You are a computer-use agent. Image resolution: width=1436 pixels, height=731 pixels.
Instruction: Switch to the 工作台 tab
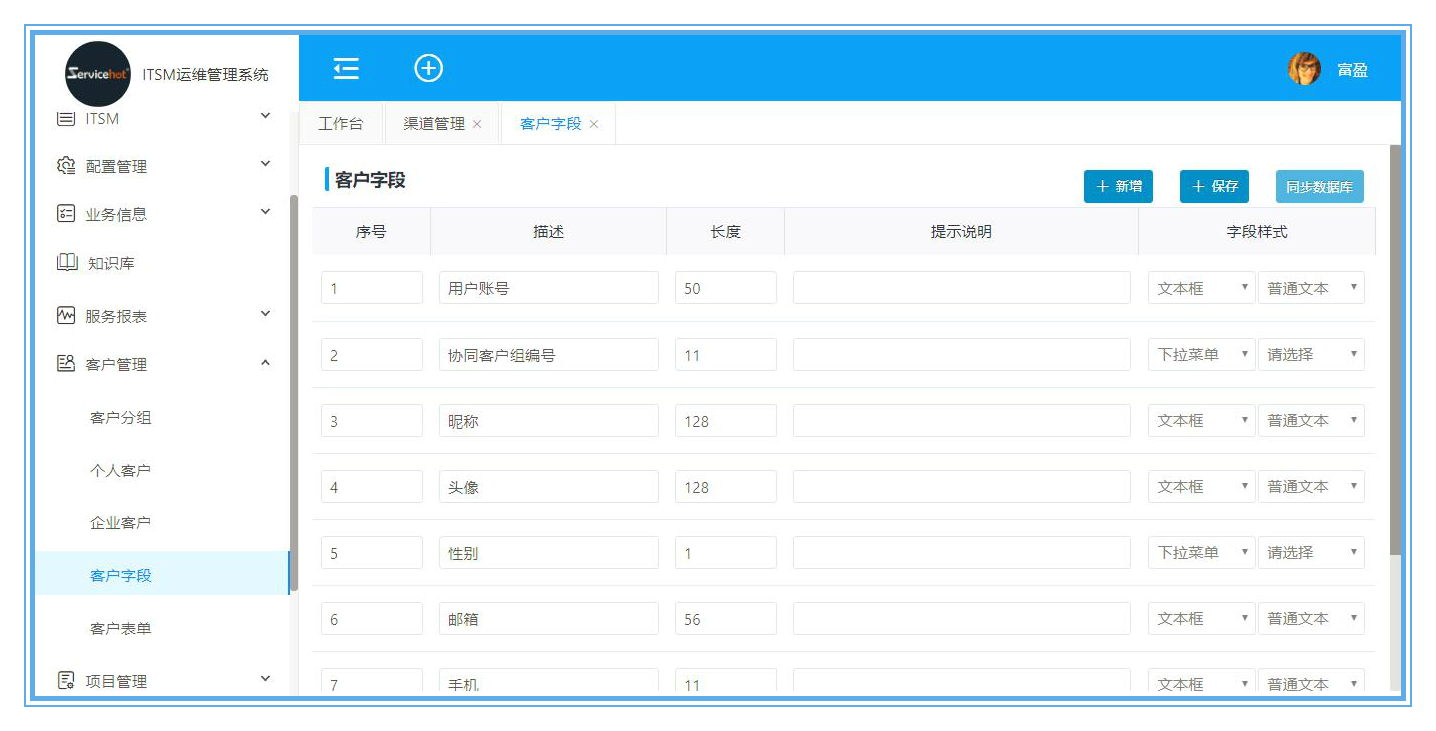pos(340,124)
